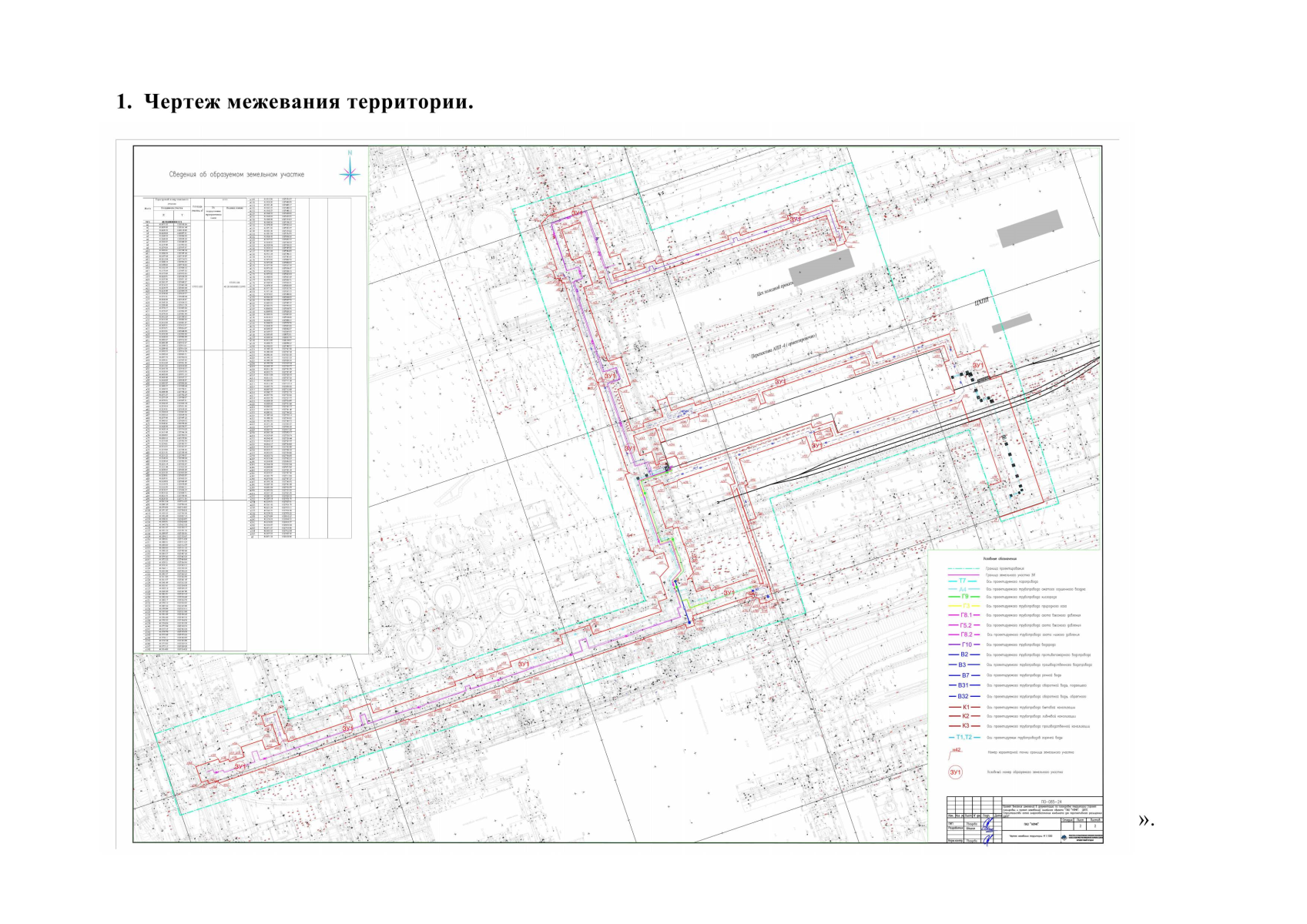Click the drawing number ПО-085-24 in the title block
Image resolution: width=1307 pixels, height=924 pixels.
coord(1050,801)
